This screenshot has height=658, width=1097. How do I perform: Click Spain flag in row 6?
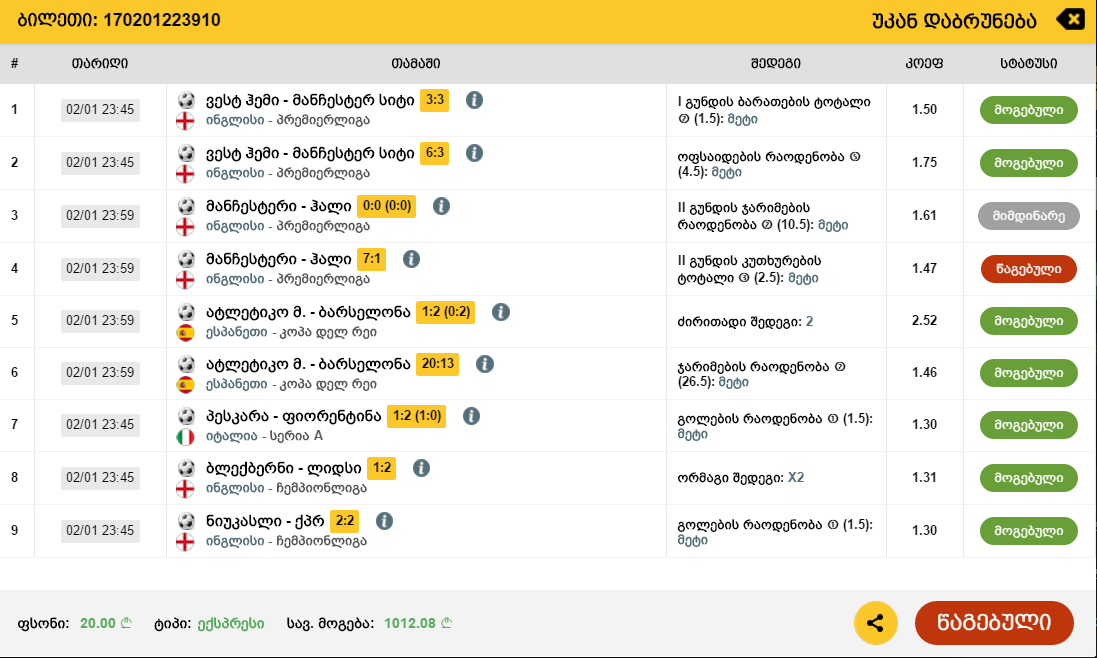(x=185, y=385)
